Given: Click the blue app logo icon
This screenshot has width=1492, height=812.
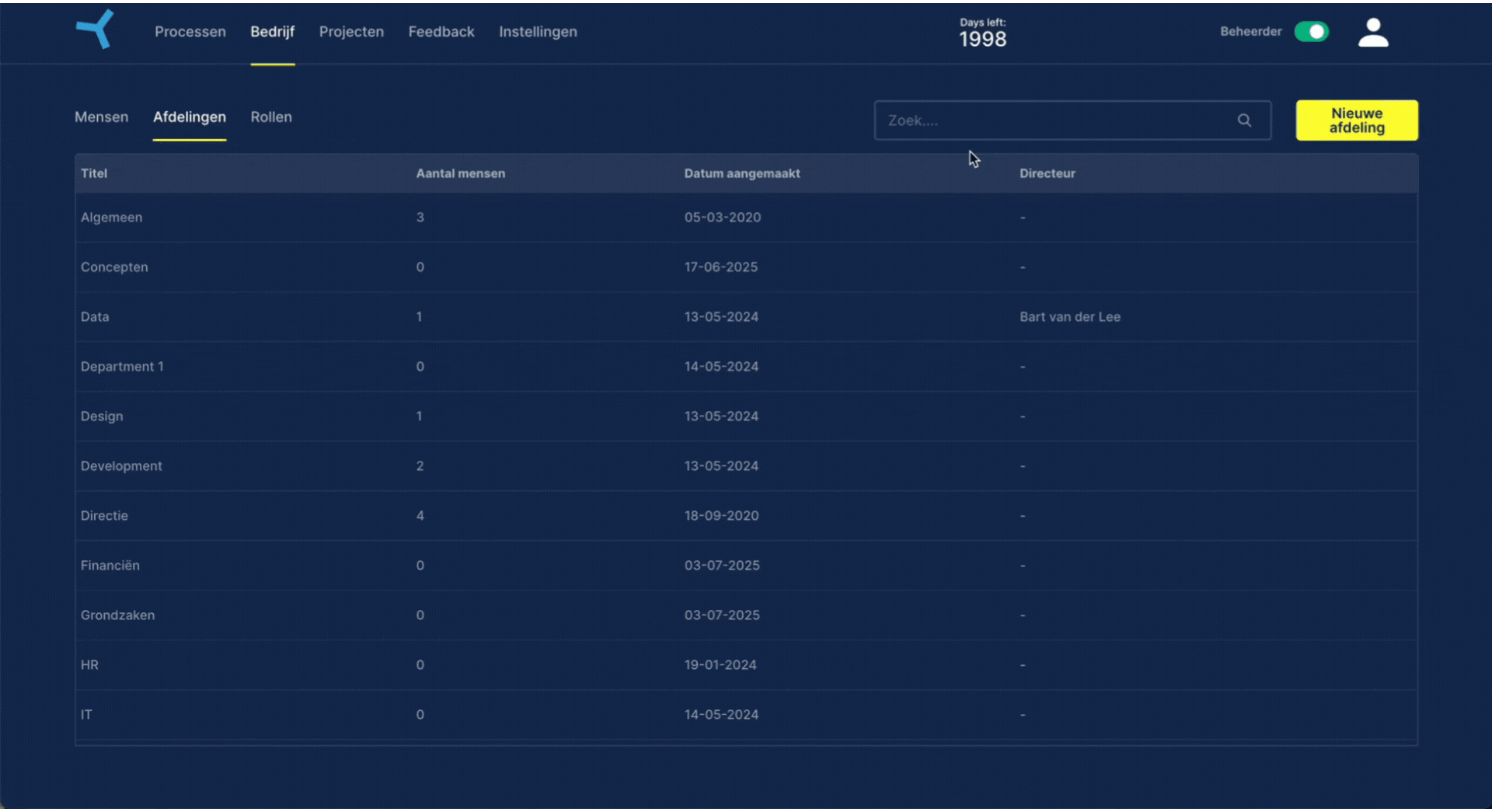Looking at the screenshot, I should pos(95,30).
